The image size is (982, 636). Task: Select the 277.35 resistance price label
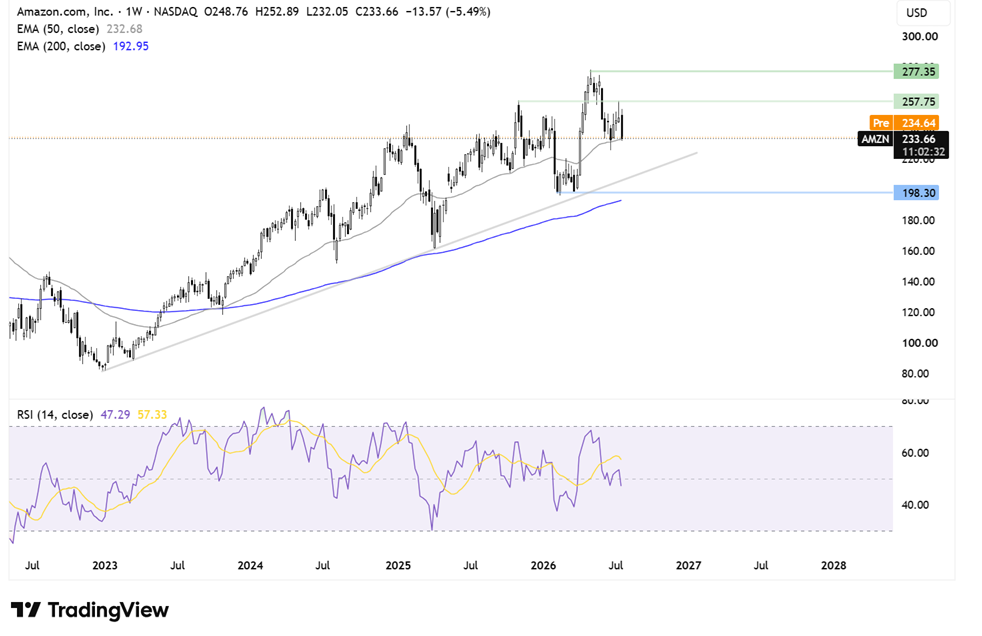916,71
